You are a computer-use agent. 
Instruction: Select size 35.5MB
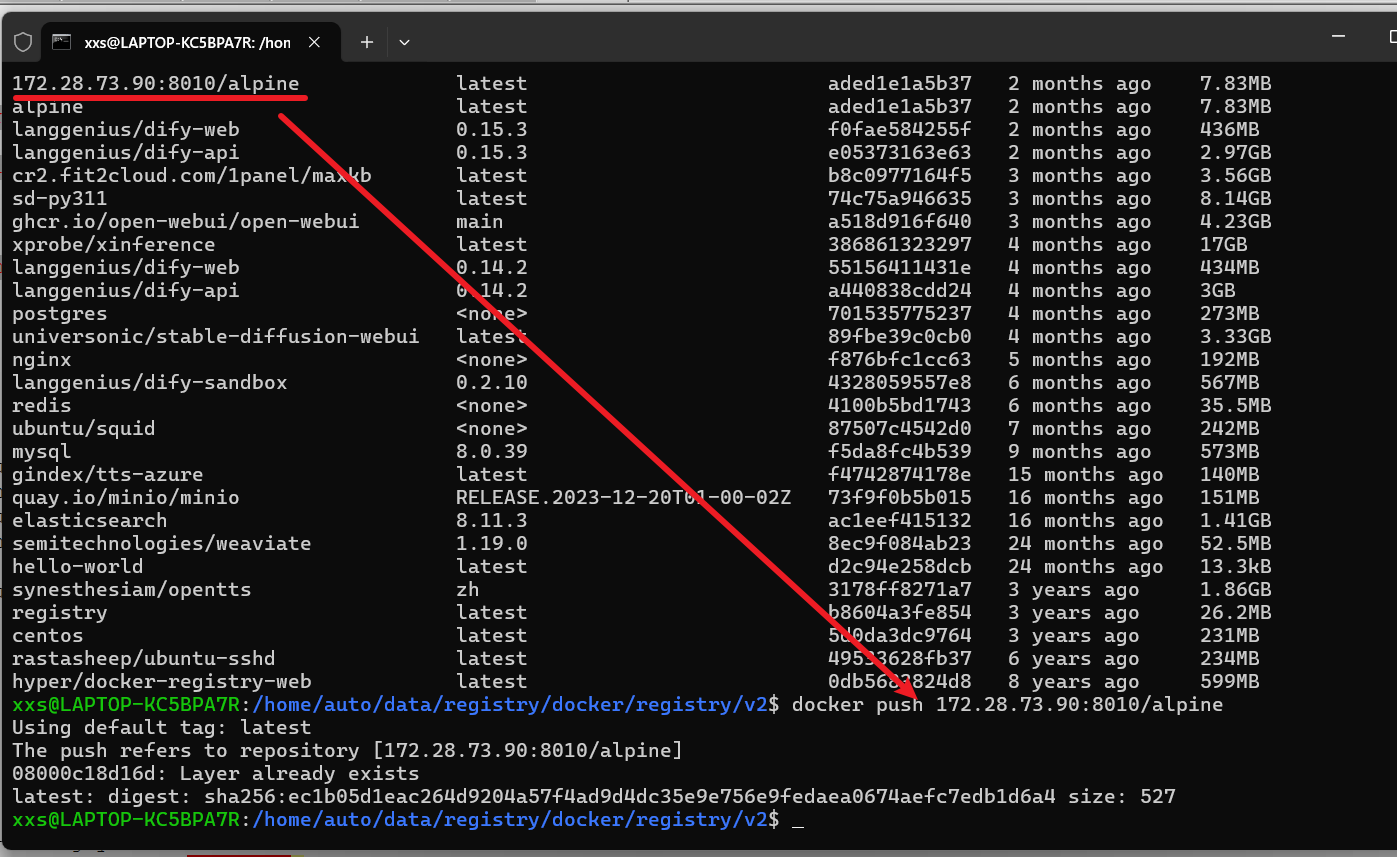click(x=1235, y=406)
